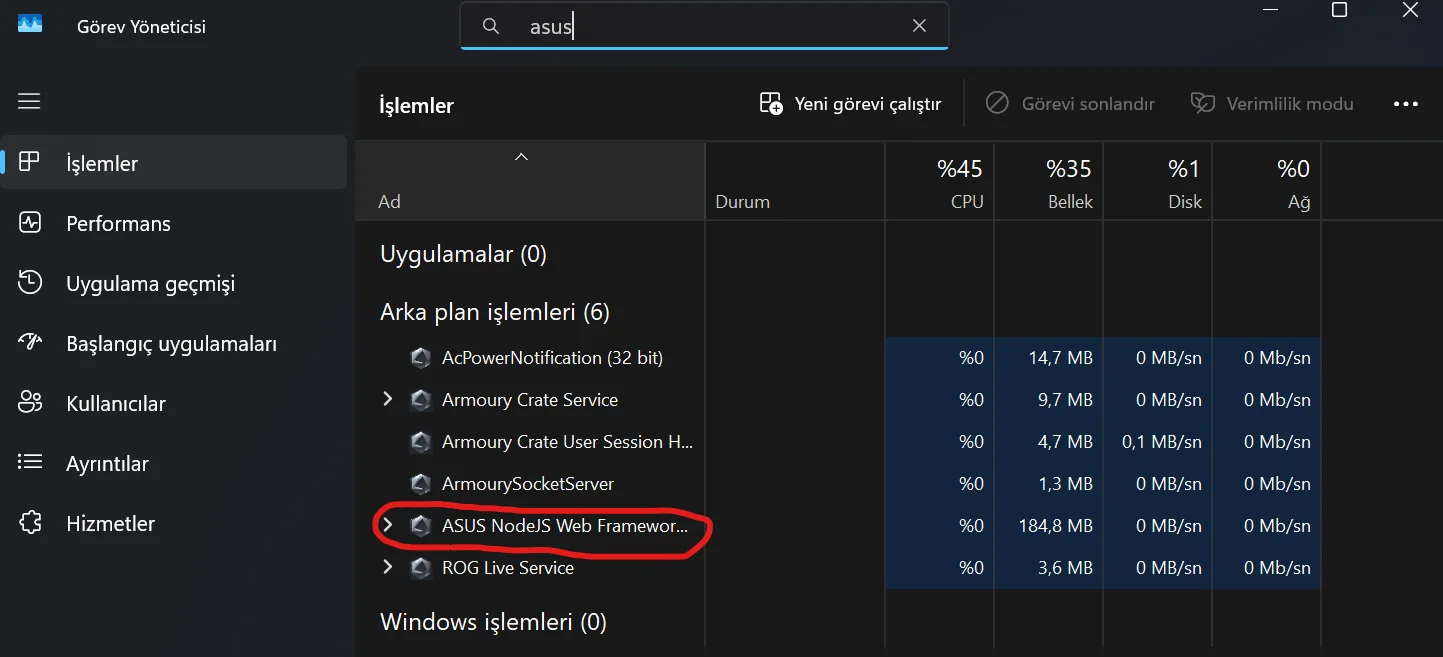Viewport: 1443px width, 657px height.
Task: Click the Görevi sonlandır button
Action: tap(1070, 104)
